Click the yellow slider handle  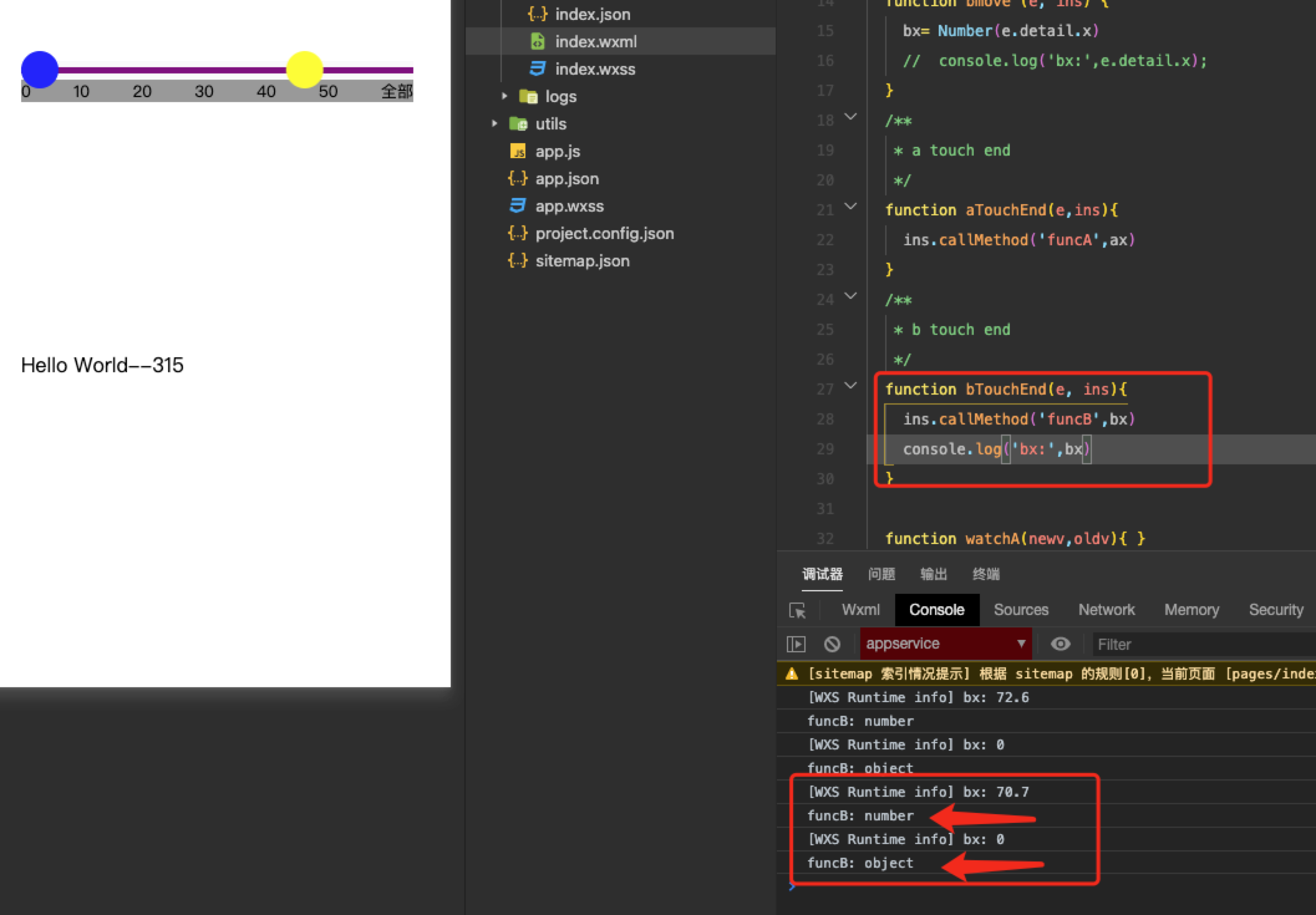[304, 70]
